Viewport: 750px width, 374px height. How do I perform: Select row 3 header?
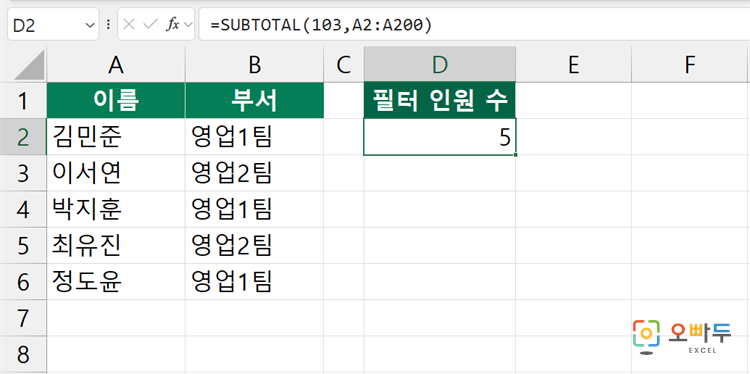[23, 173]
